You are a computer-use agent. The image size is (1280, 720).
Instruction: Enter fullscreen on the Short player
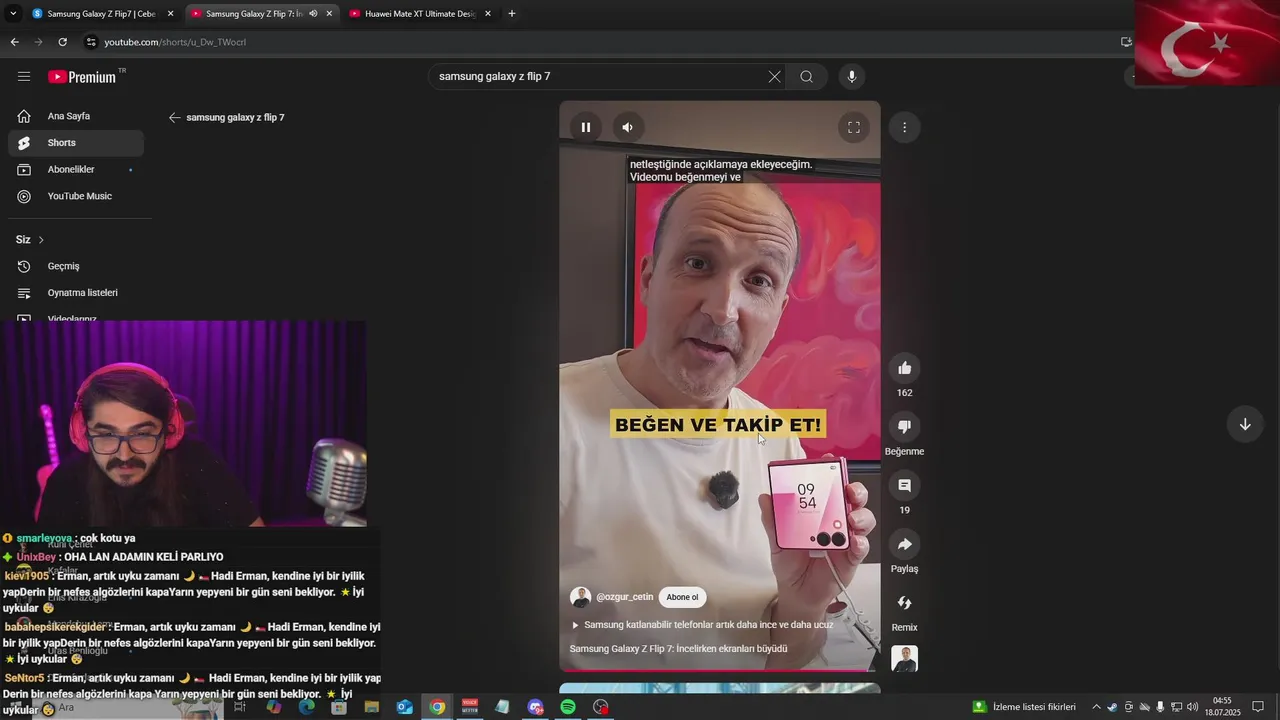pyautogui.click(x=854, y=127)
